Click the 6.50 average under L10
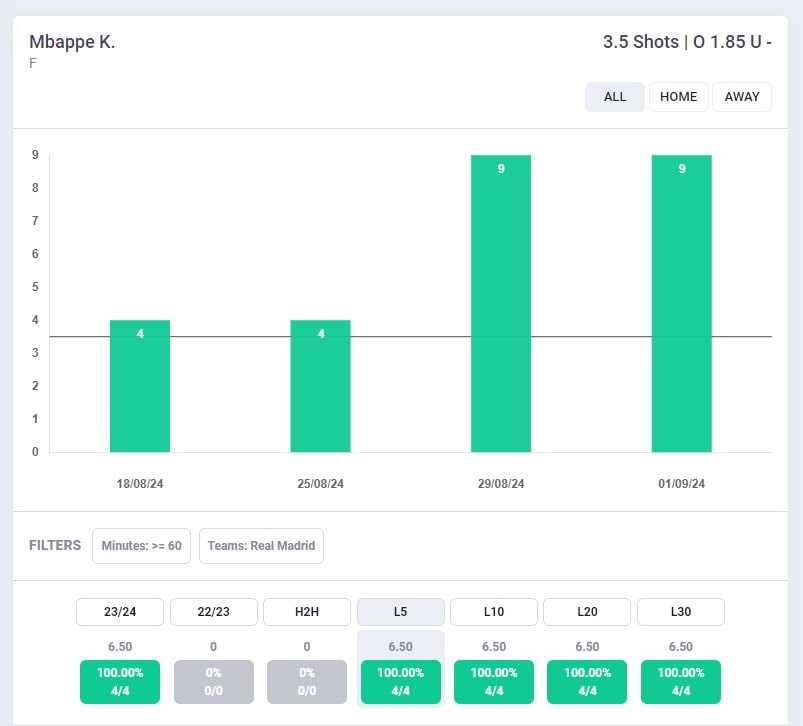The image size is (803, 726). (494, 647)
